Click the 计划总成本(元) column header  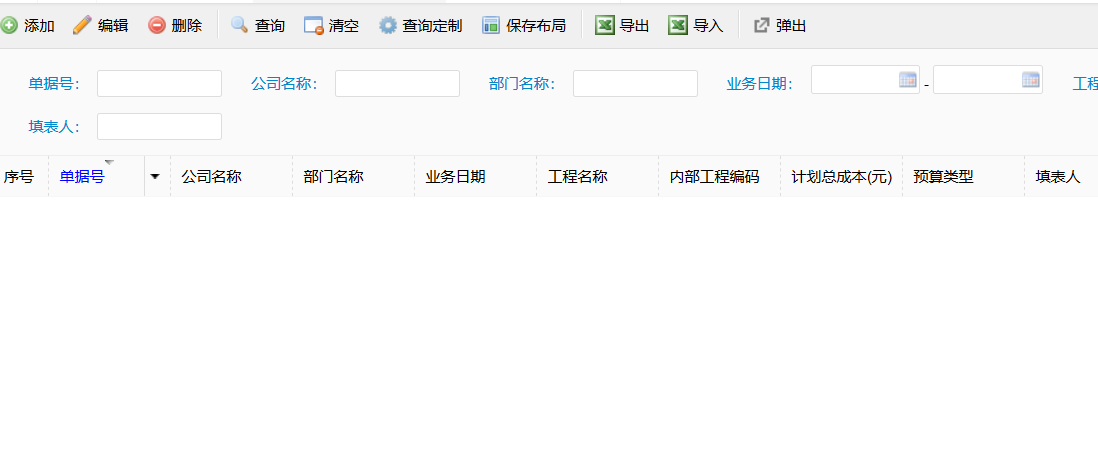click(842, 177)
